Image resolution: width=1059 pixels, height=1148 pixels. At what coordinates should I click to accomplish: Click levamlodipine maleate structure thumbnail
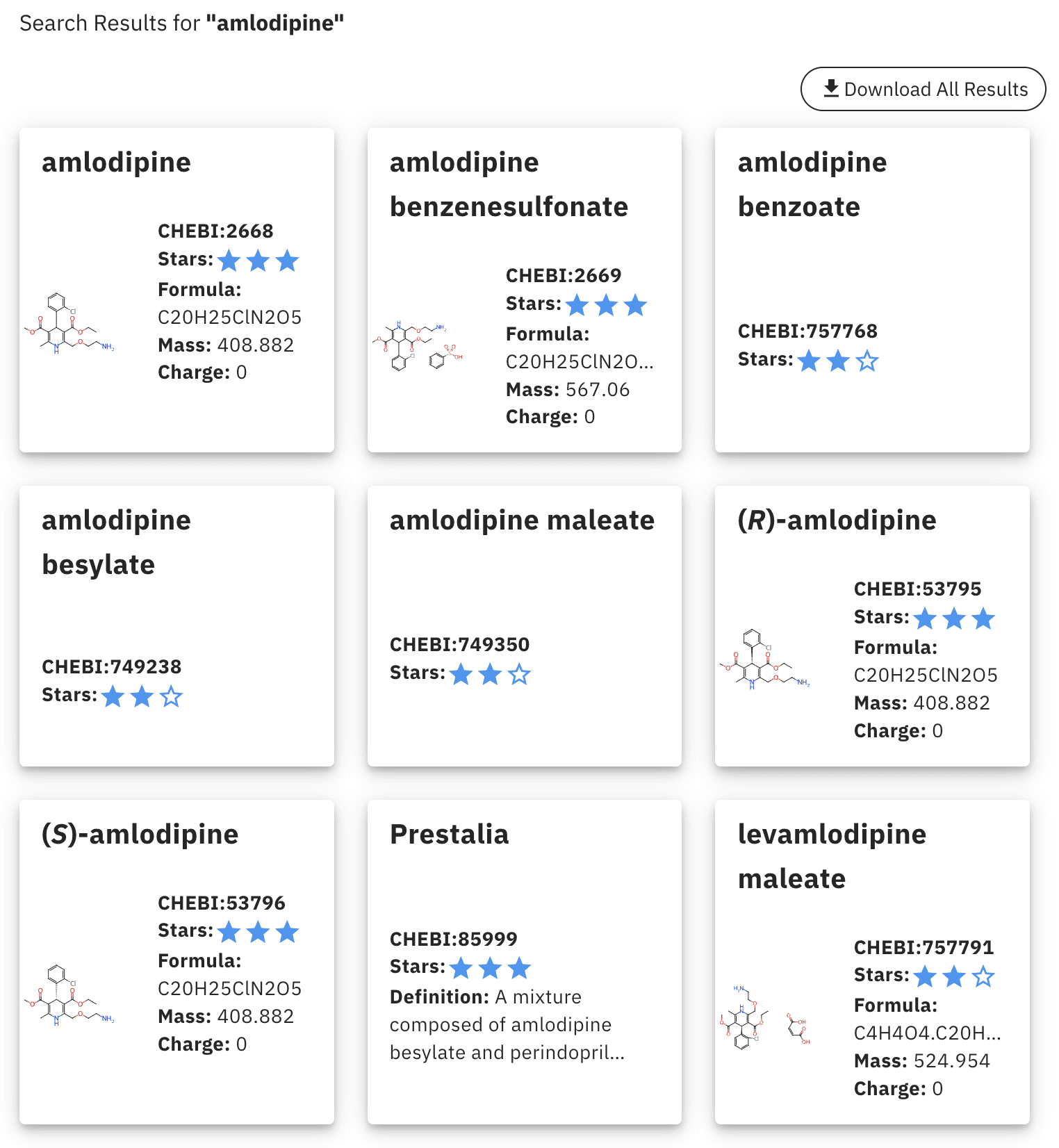tap(765, 1017)
